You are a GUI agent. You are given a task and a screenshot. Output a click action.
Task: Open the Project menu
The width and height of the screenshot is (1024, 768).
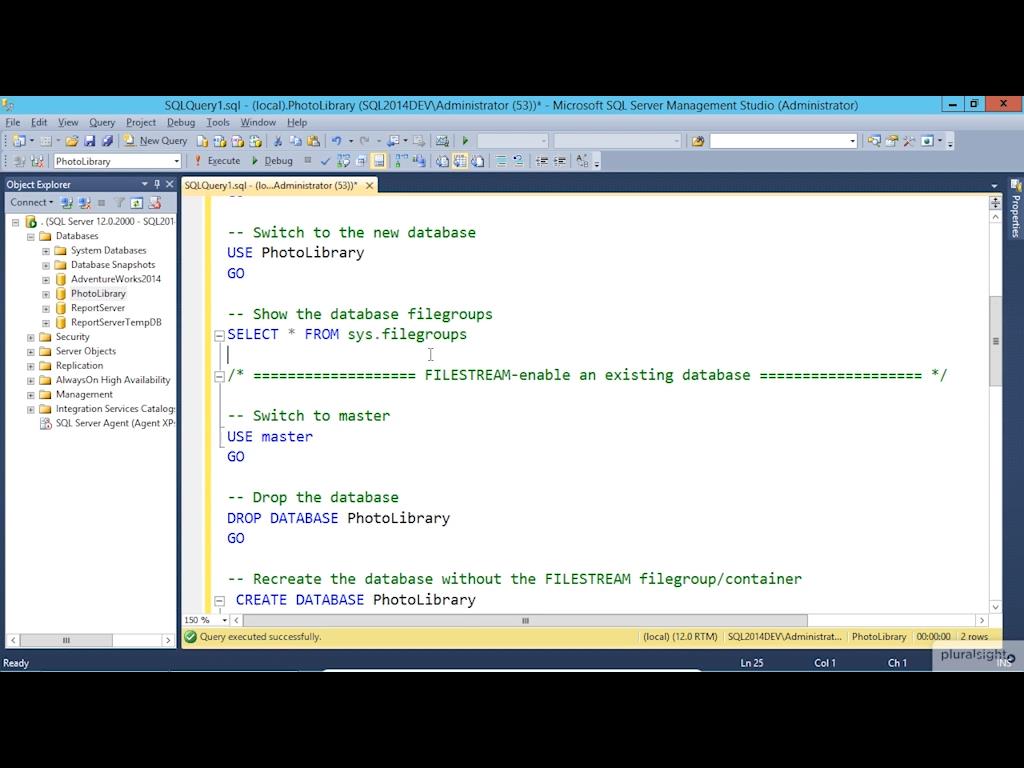coord(140,122)
